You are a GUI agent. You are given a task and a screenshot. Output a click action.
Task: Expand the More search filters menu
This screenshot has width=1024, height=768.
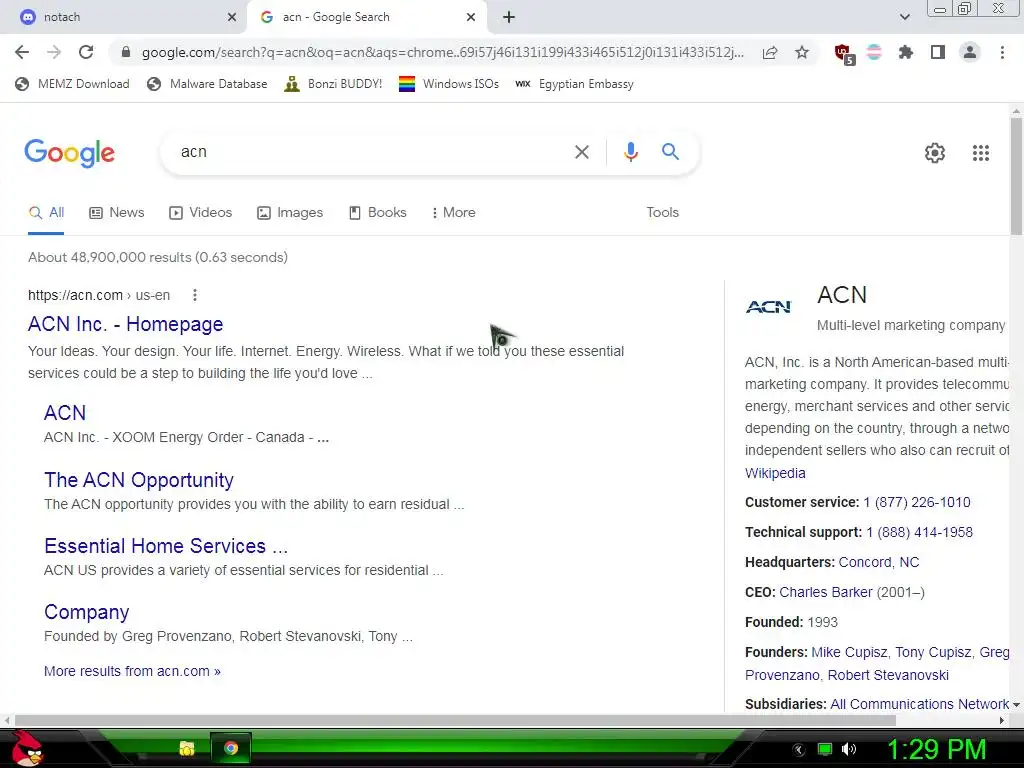(453, 213)
